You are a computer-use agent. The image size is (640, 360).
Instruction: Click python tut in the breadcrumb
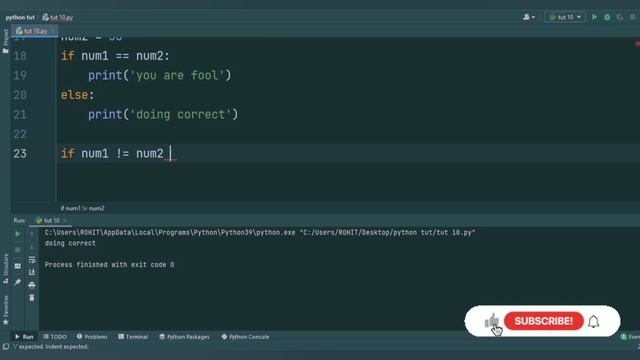tap(20, 18)
